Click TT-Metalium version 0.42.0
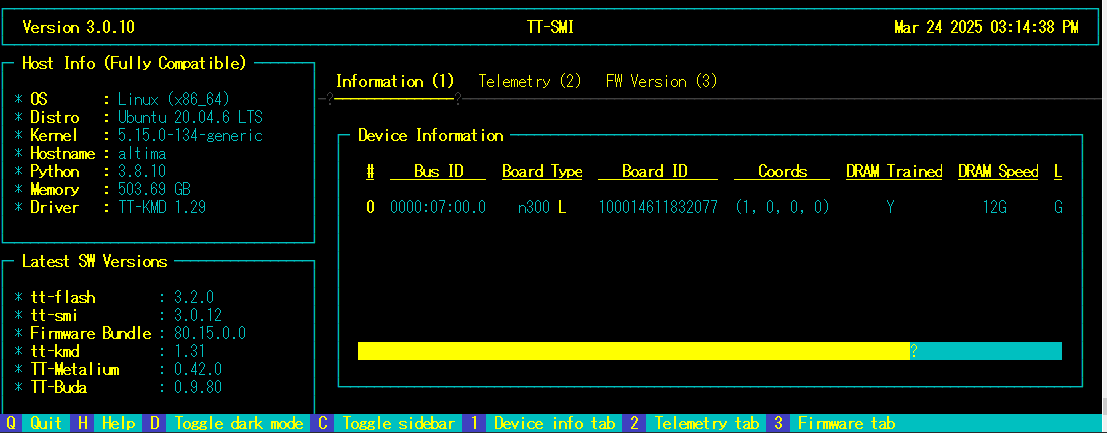This screenshot has height=433, width=1107. click(198, 369)
